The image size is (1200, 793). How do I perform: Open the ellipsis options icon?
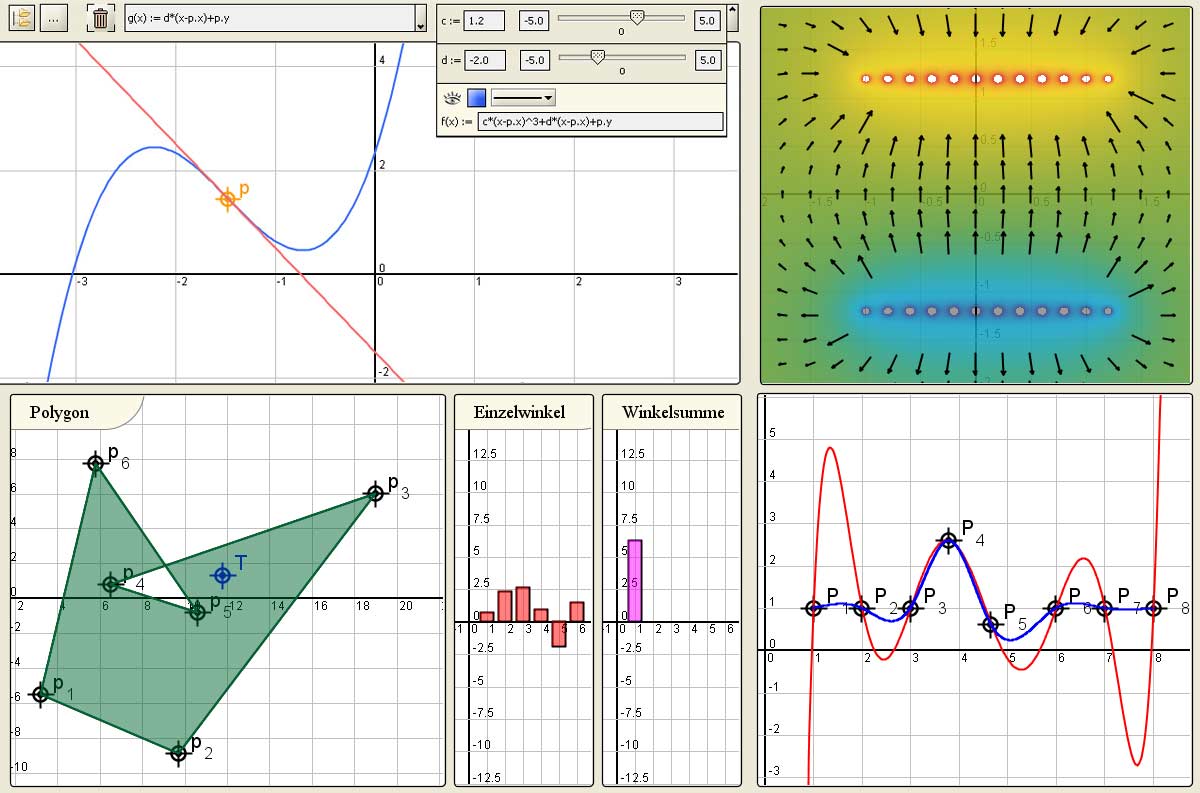[x=55, y=18]
